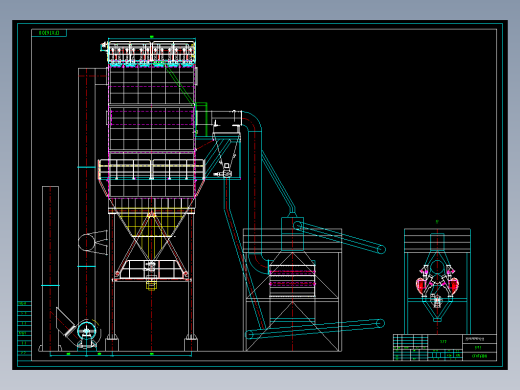Click the curved cyan duct elbow near collector outlet

pos(253,120)
